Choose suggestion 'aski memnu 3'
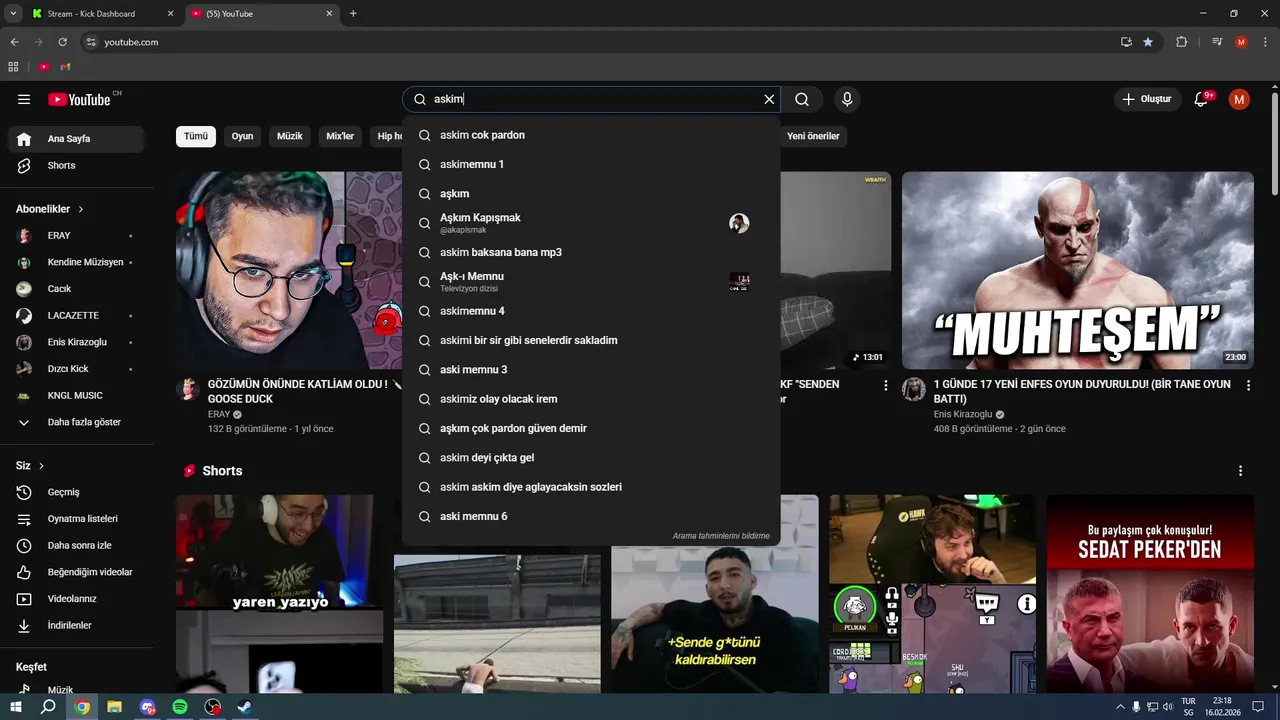This screenshot has width=1280, height=720. (x=591, y=370)
